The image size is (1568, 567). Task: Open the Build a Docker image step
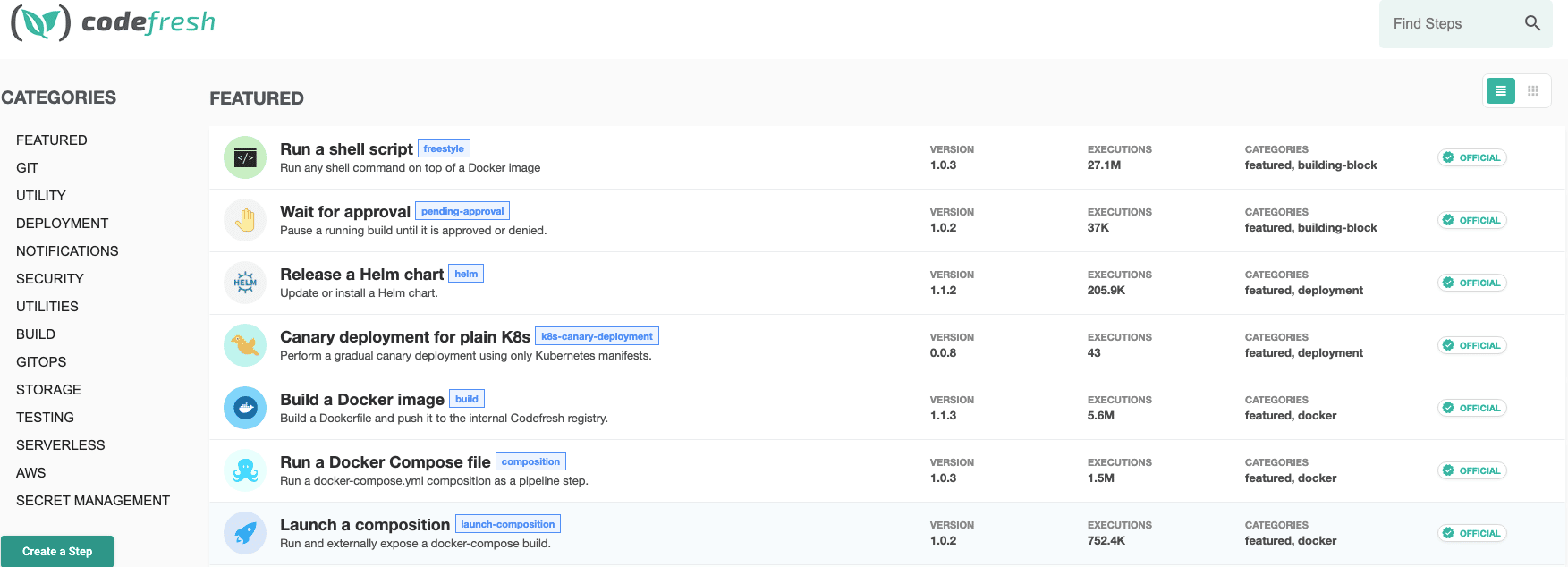point(362,400)
